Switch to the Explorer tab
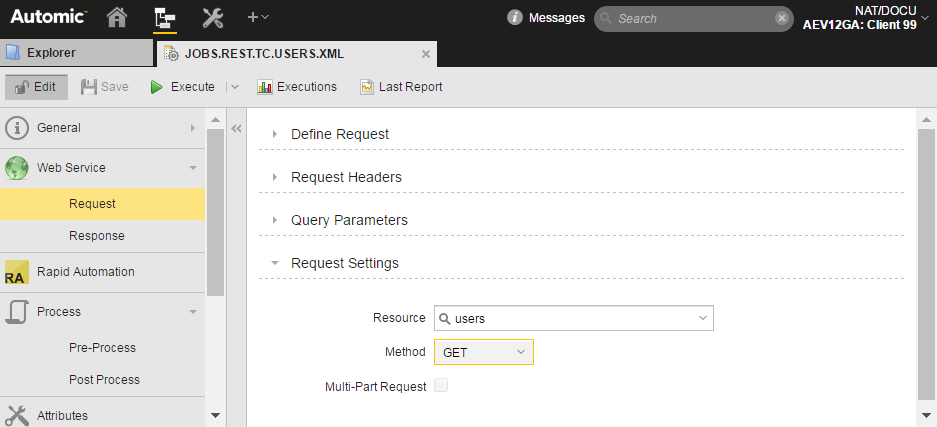Image resolution: width=937 pixels, height=427 pixels. [x=76, y=53]
